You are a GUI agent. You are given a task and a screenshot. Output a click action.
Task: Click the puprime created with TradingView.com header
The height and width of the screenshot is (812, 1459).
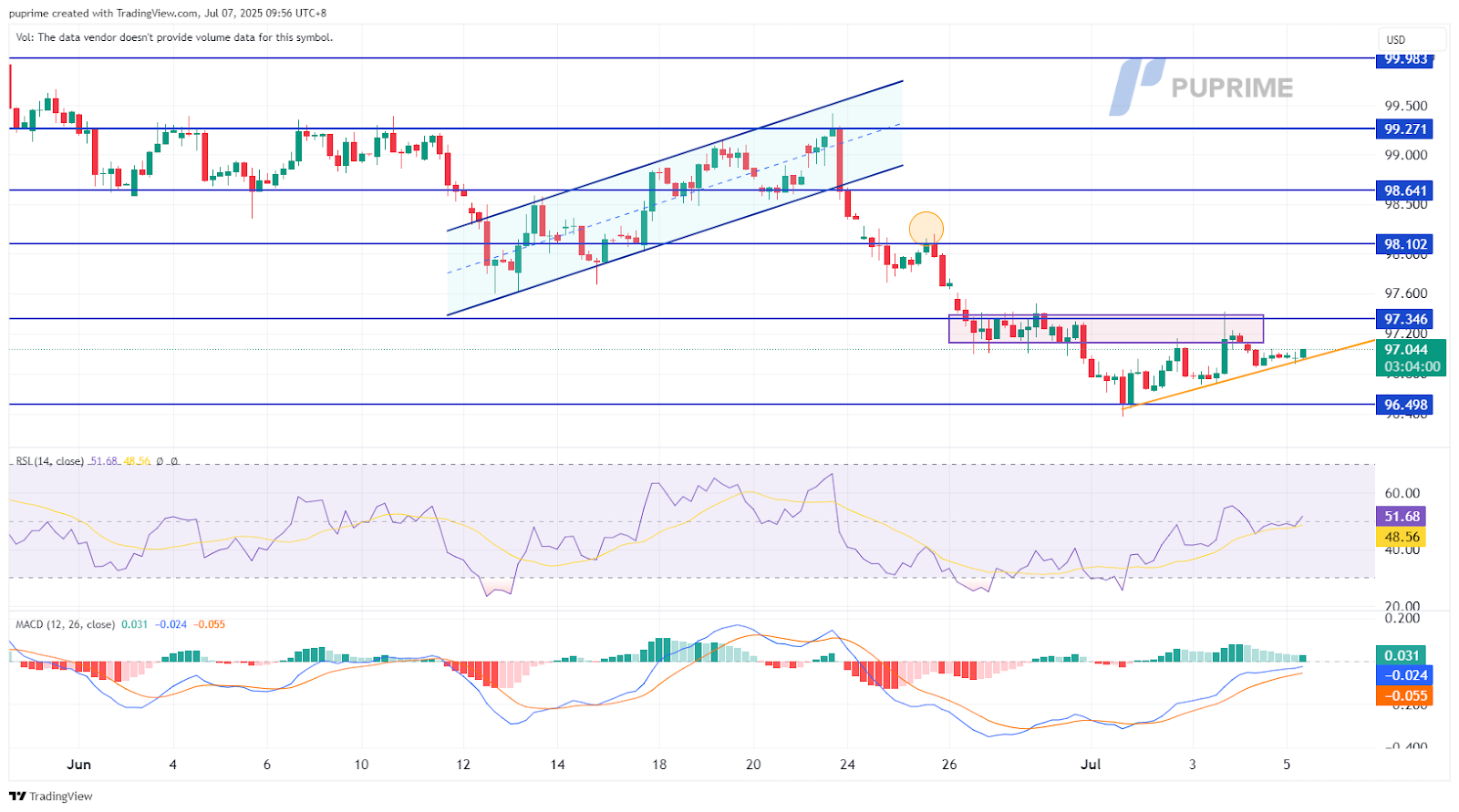pyautogui.click(x=168, y=13)
